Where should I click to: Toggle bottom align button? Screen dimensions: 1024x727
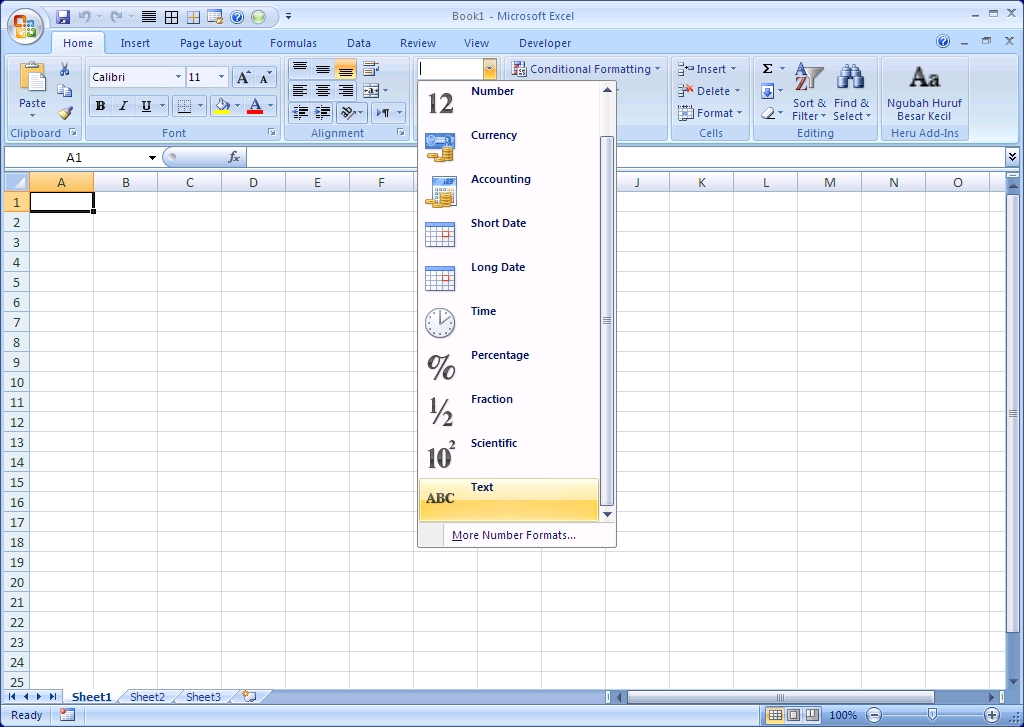point(345,69)
